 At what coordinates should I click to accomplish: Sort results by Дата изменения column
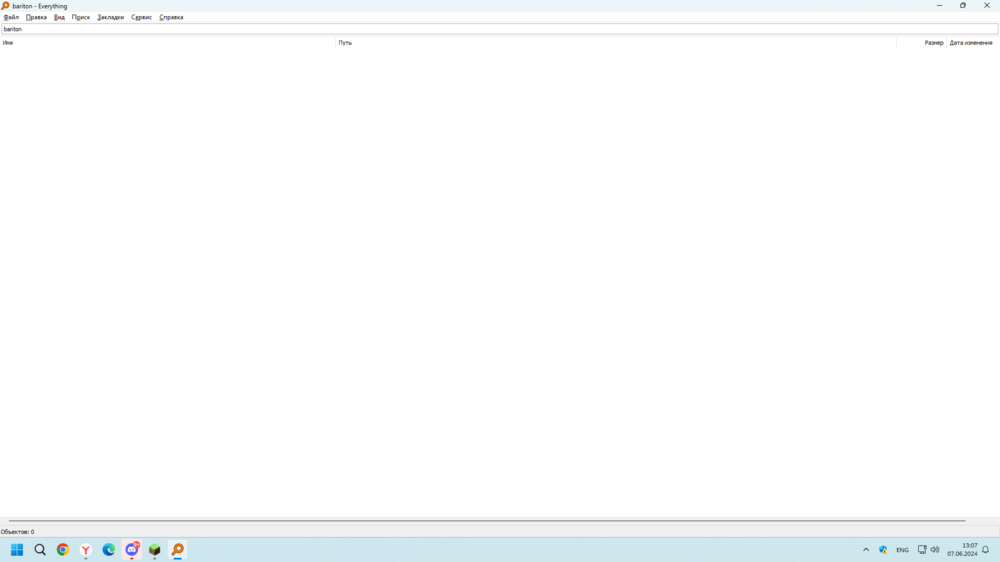(x=971, y=43)
